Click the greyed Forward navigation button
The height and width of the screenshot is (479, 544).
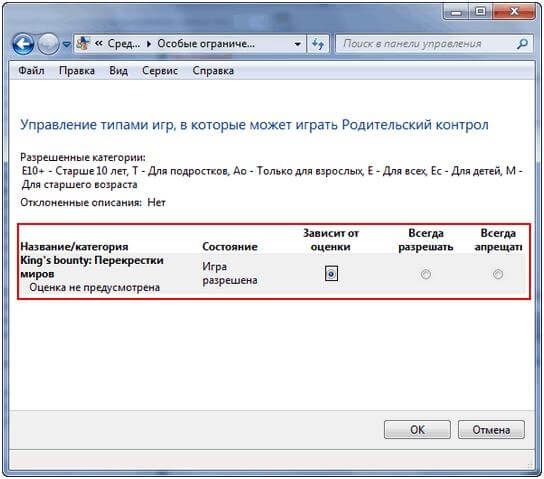48,44
